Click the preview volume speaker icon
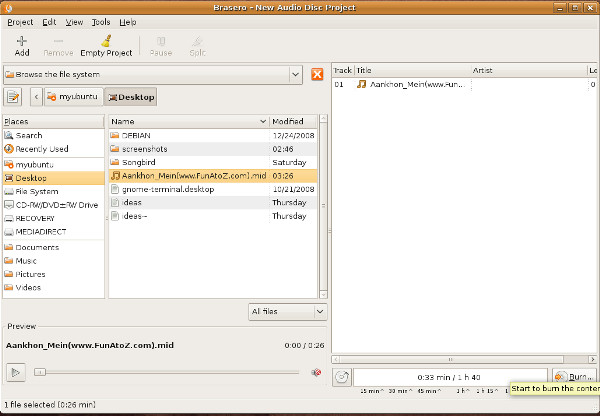 [316, 372]
